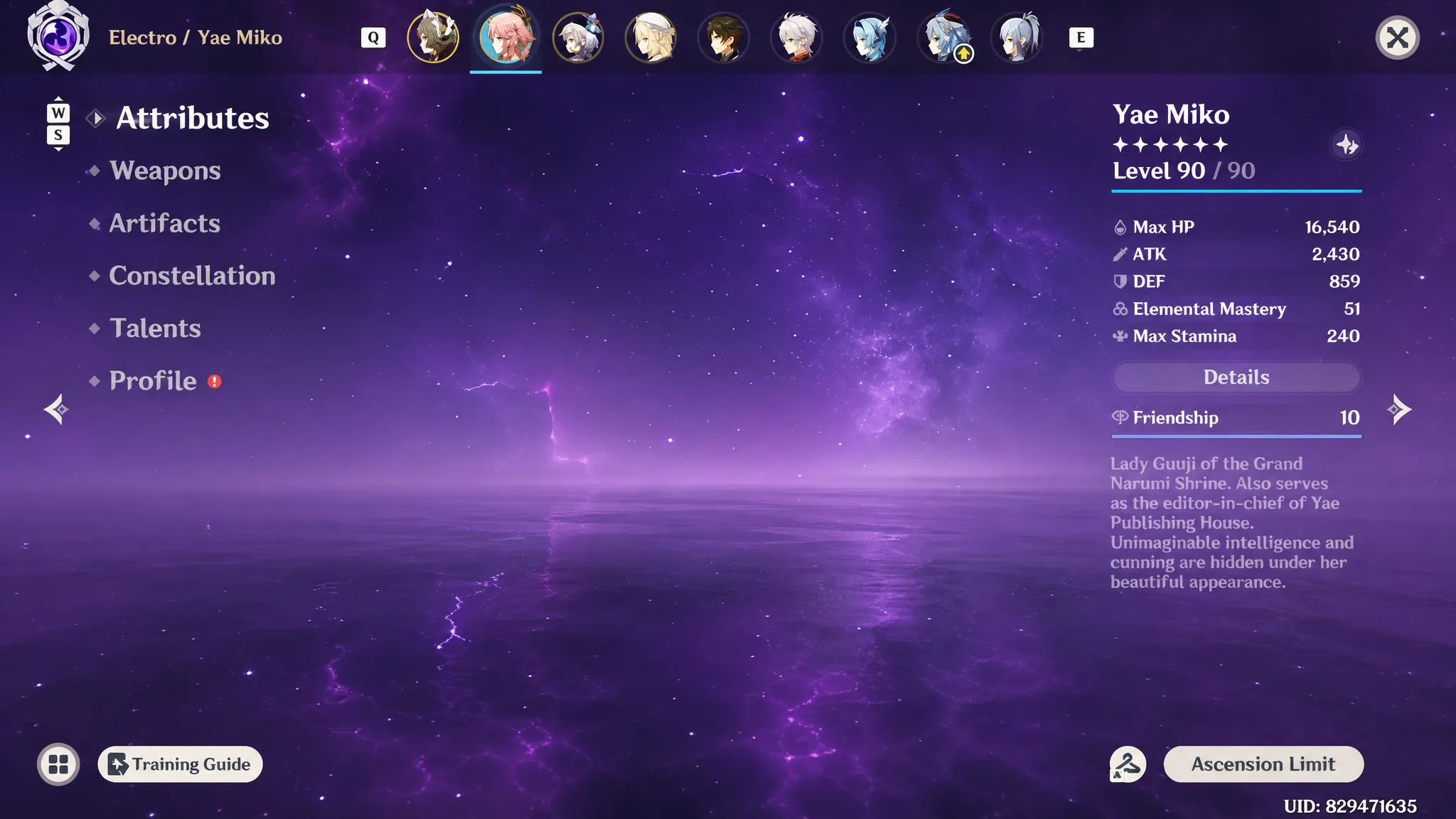The height and width of the screenshot is (819, 1456).
Task: Select the silver-haired character with blue hat
Action: pyautogui.click(x=578, y=37)
